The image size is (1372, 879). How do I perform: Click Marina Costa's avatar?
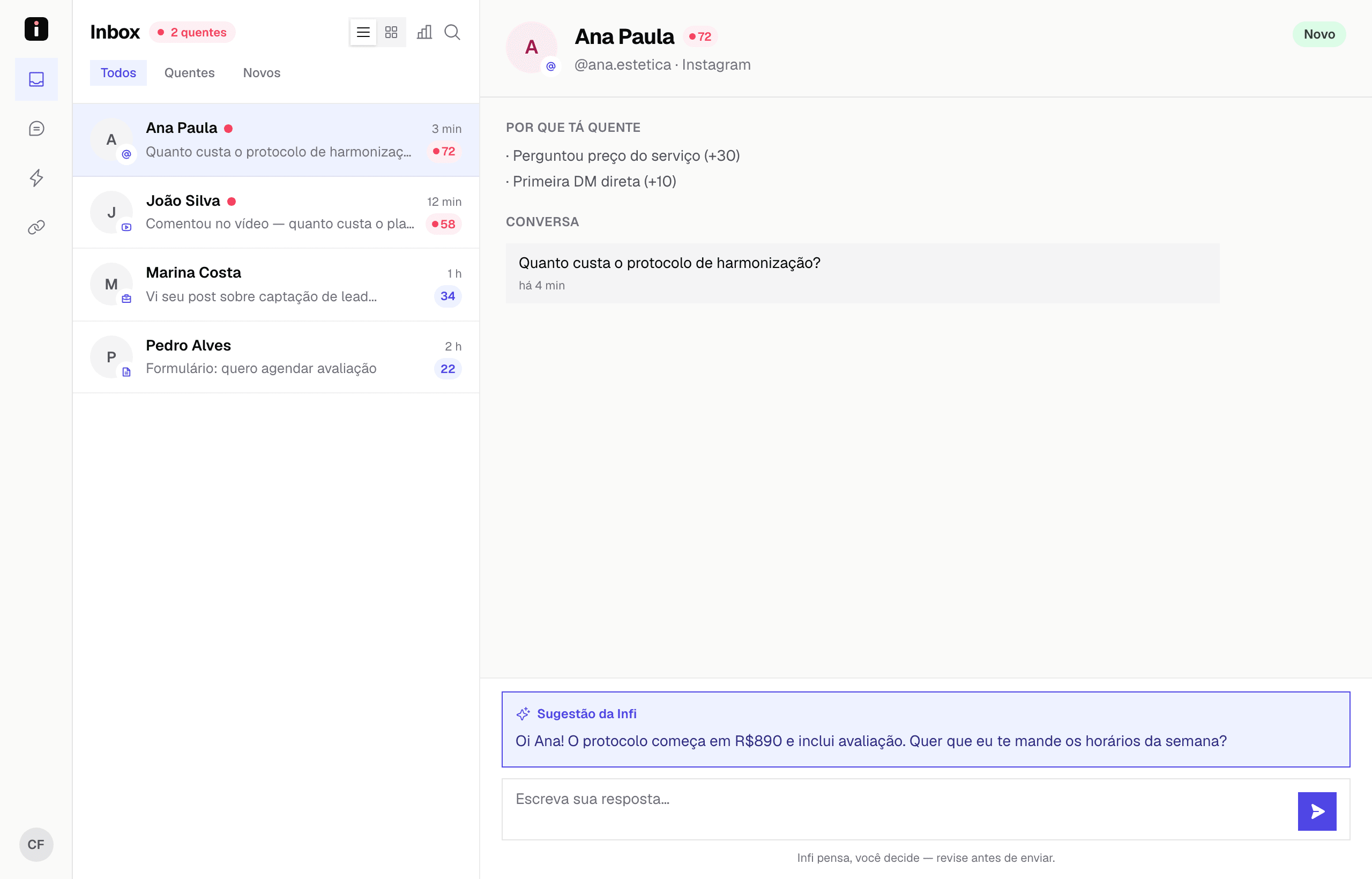111,284
